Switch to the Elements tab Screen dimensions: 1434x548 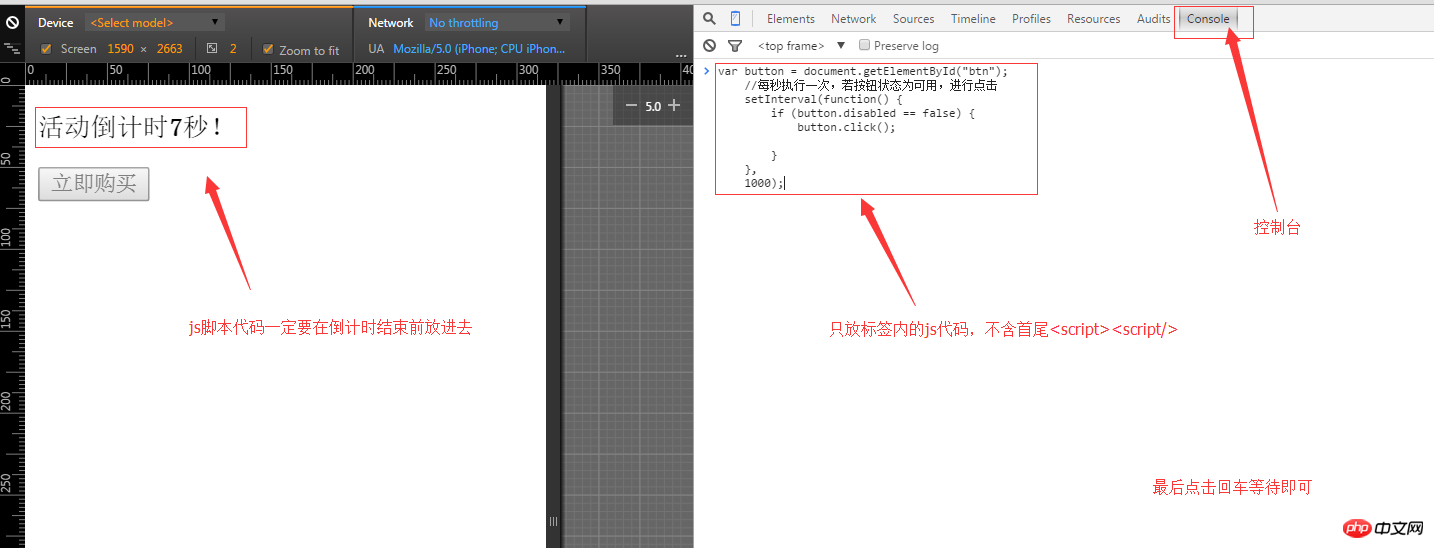point(791,19)
